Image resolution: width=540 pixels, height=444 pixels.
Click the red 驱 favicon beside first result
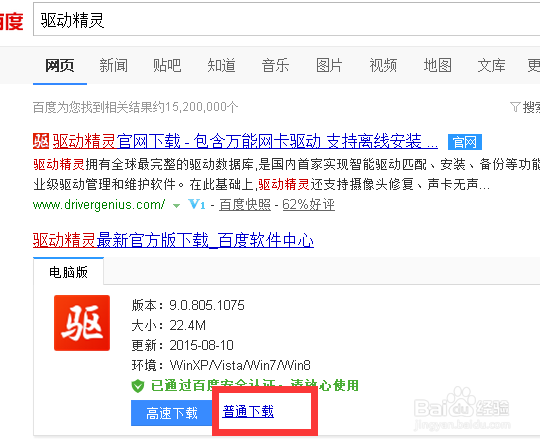tap(41, 141)
